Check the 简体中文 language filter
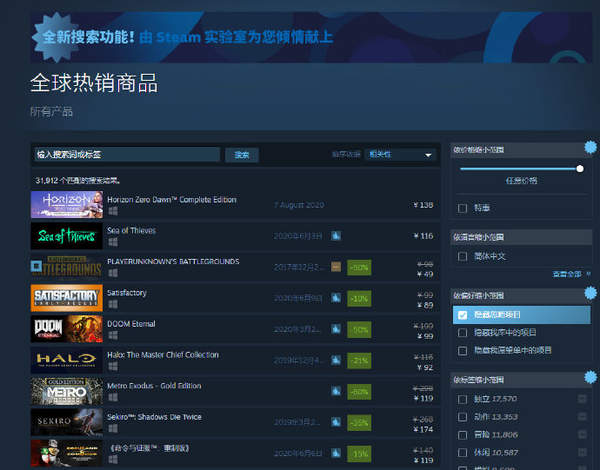The height and width of the screenshot is (470, 600). [462, 257]
